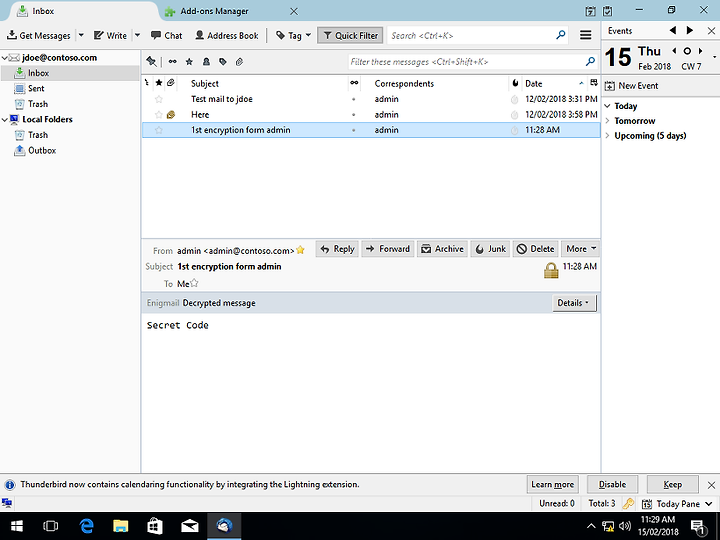Sort by the starred column header
This screenshot has height=540, width=720.
pos(159,83)
